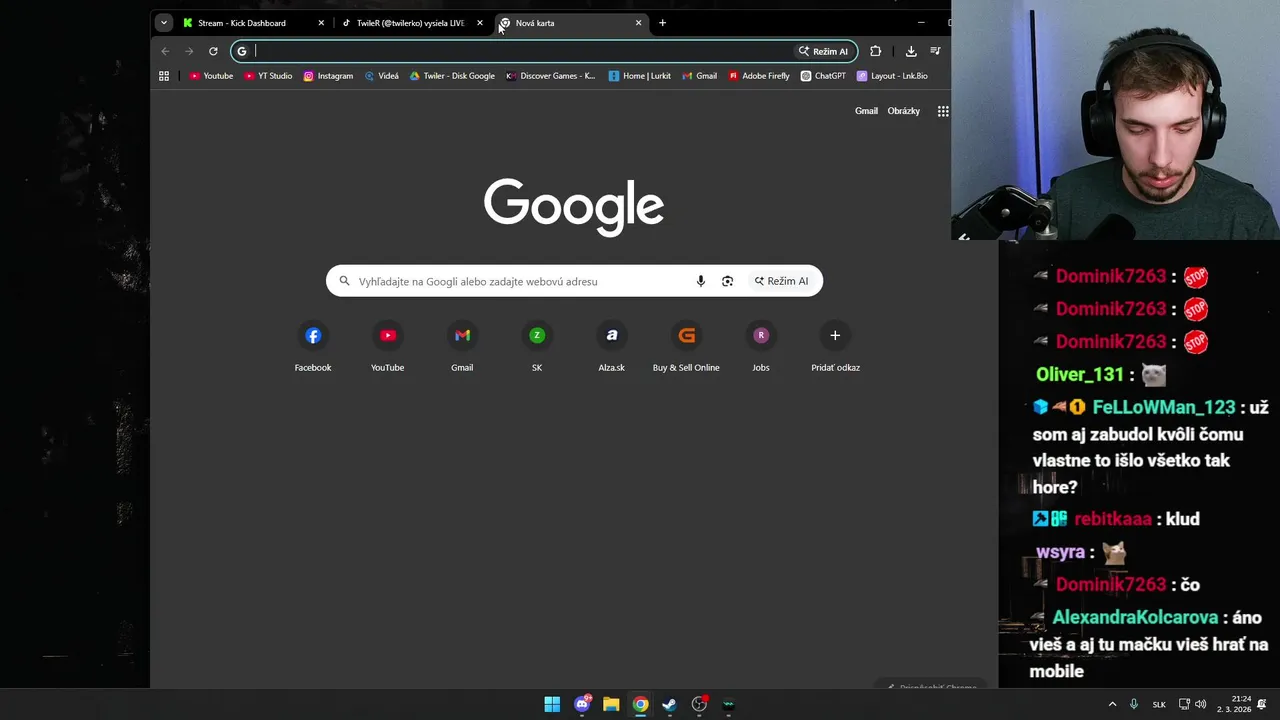Open the notification bell in taskbar
The image size is (1280, 720).
click(1262, 704)
